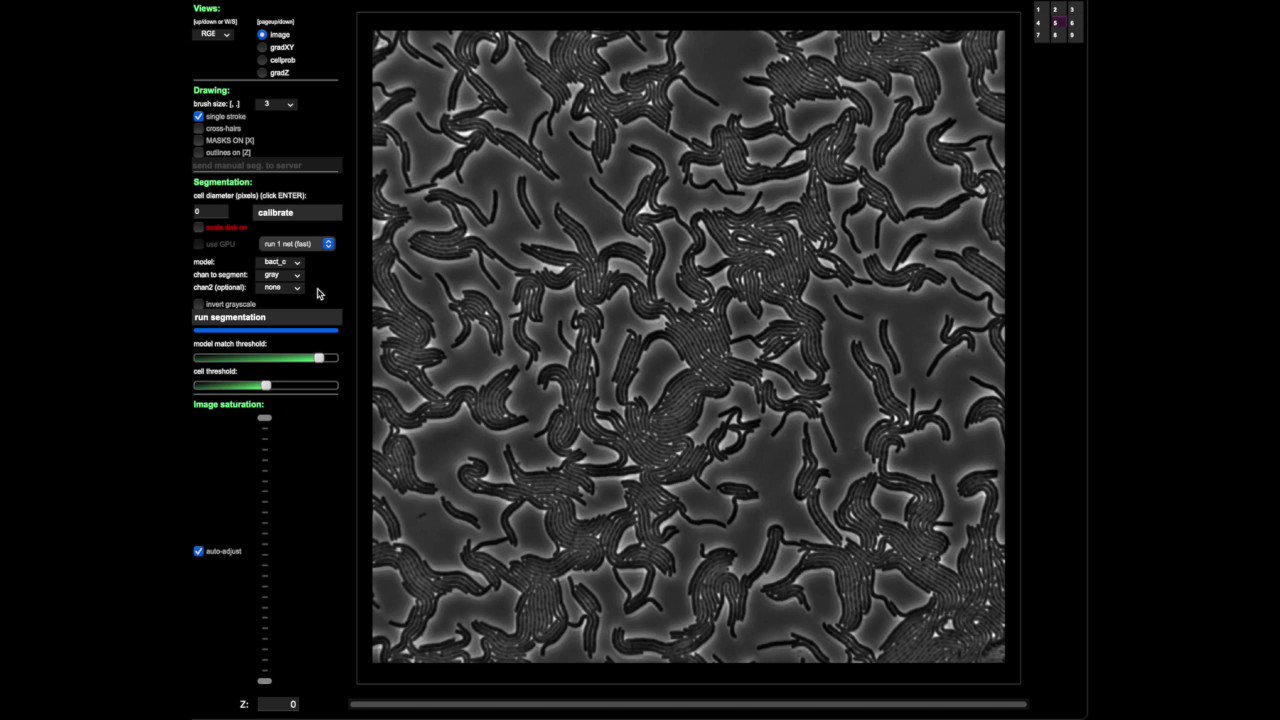Enable the use GPU option

[198, 243]
